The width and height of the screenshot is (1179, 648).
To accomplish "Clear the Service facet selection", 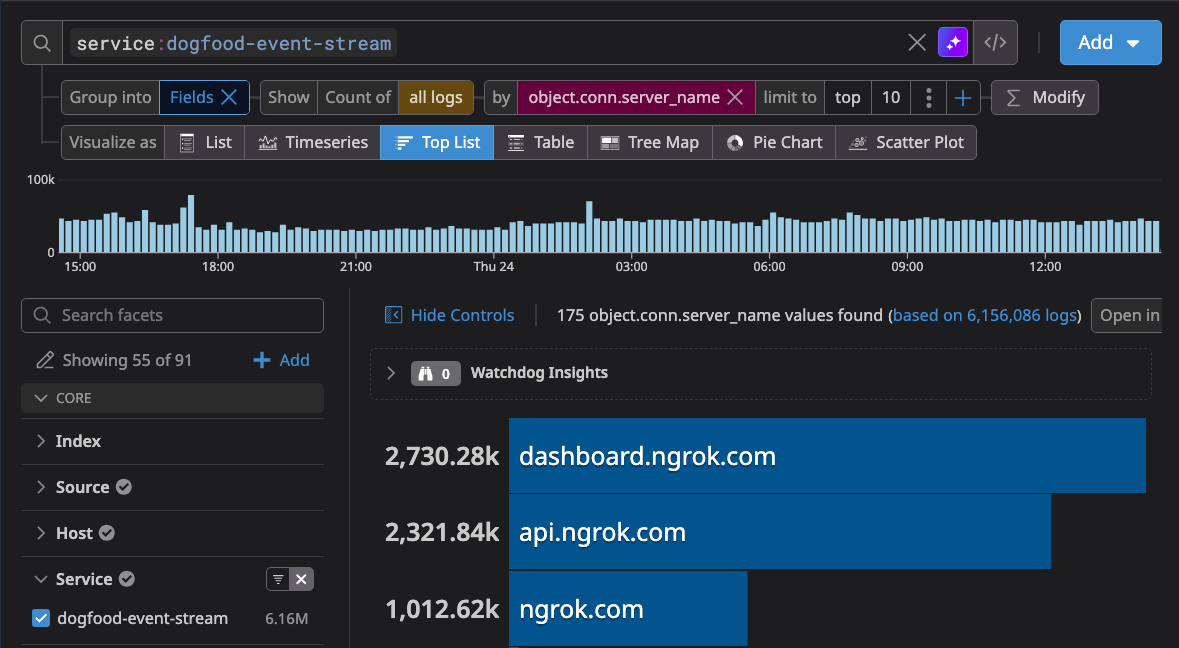I will click(302, 579).
